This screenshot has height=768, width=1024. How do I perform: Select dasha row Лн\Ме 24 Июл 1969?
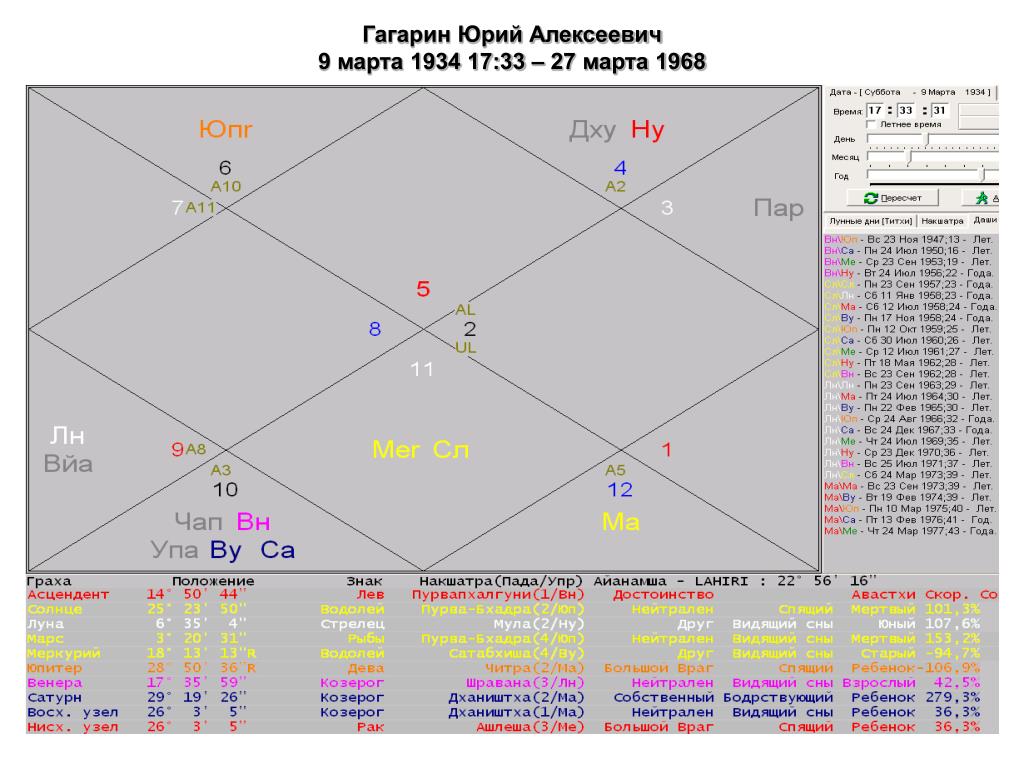point(909,441)
